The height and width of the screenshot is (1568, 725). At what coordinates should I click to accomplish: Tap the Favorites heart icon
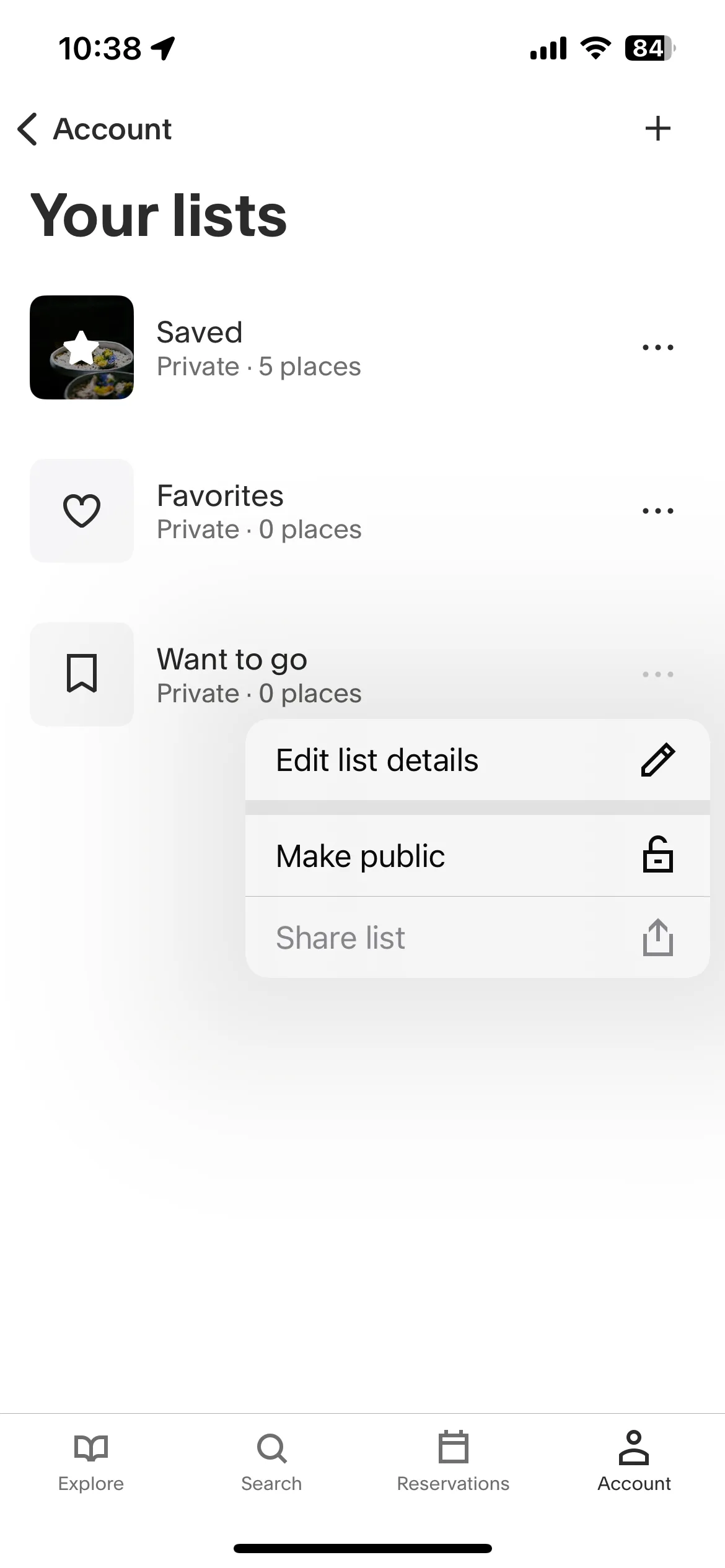pos(82,511)
